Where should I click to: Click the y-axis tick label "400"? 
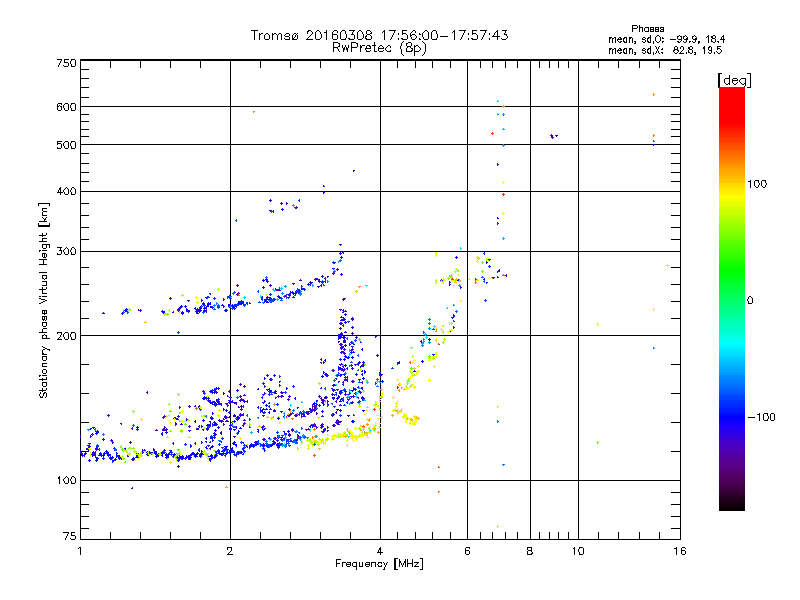click(66, 192)
